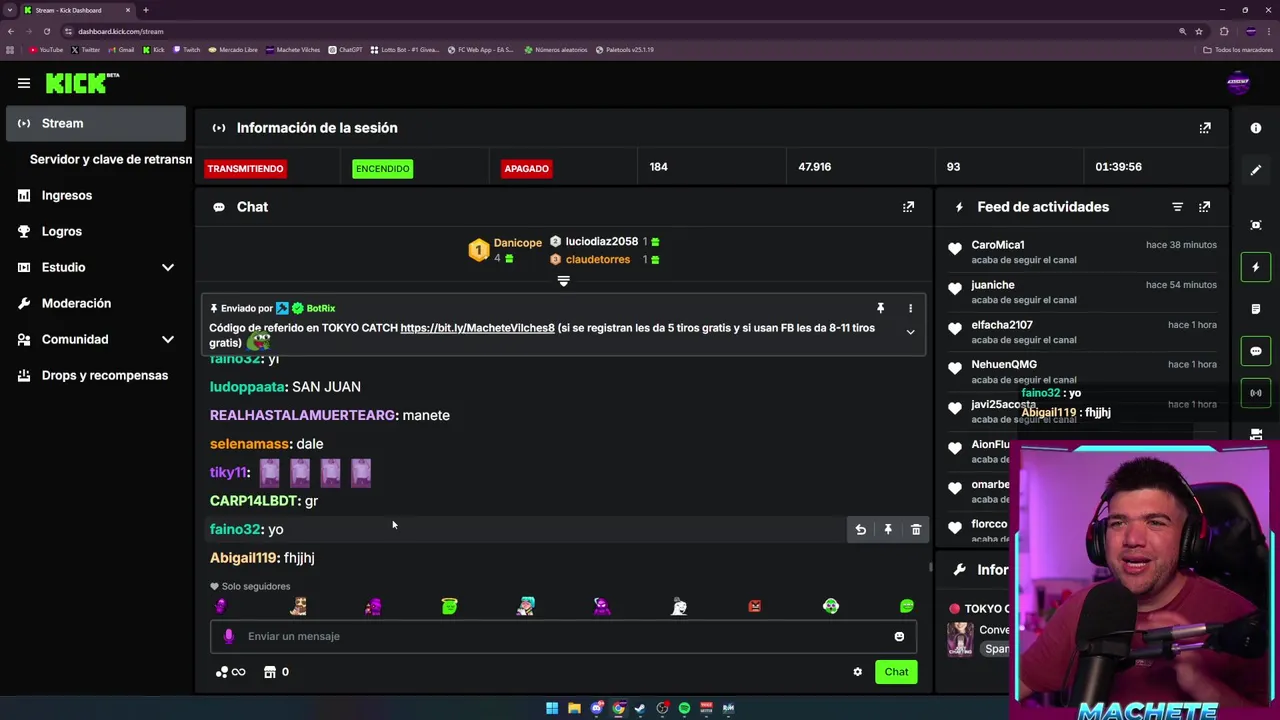This screenshot has height=720, width=1280.
Task: Open the ChatGPT bookmark
Action: pos(346,50)
